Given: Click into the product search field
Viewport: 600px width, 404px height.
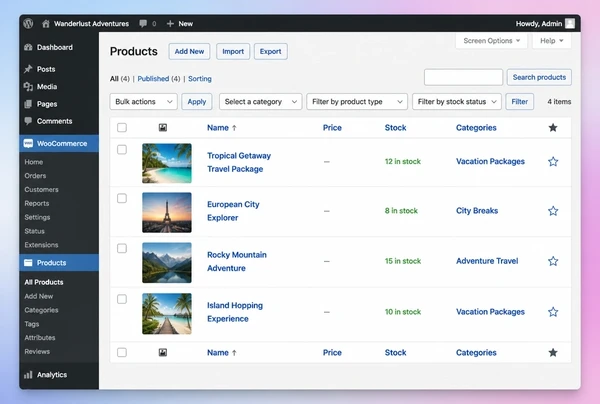Looking at the screenshot, I should point(463,77).
